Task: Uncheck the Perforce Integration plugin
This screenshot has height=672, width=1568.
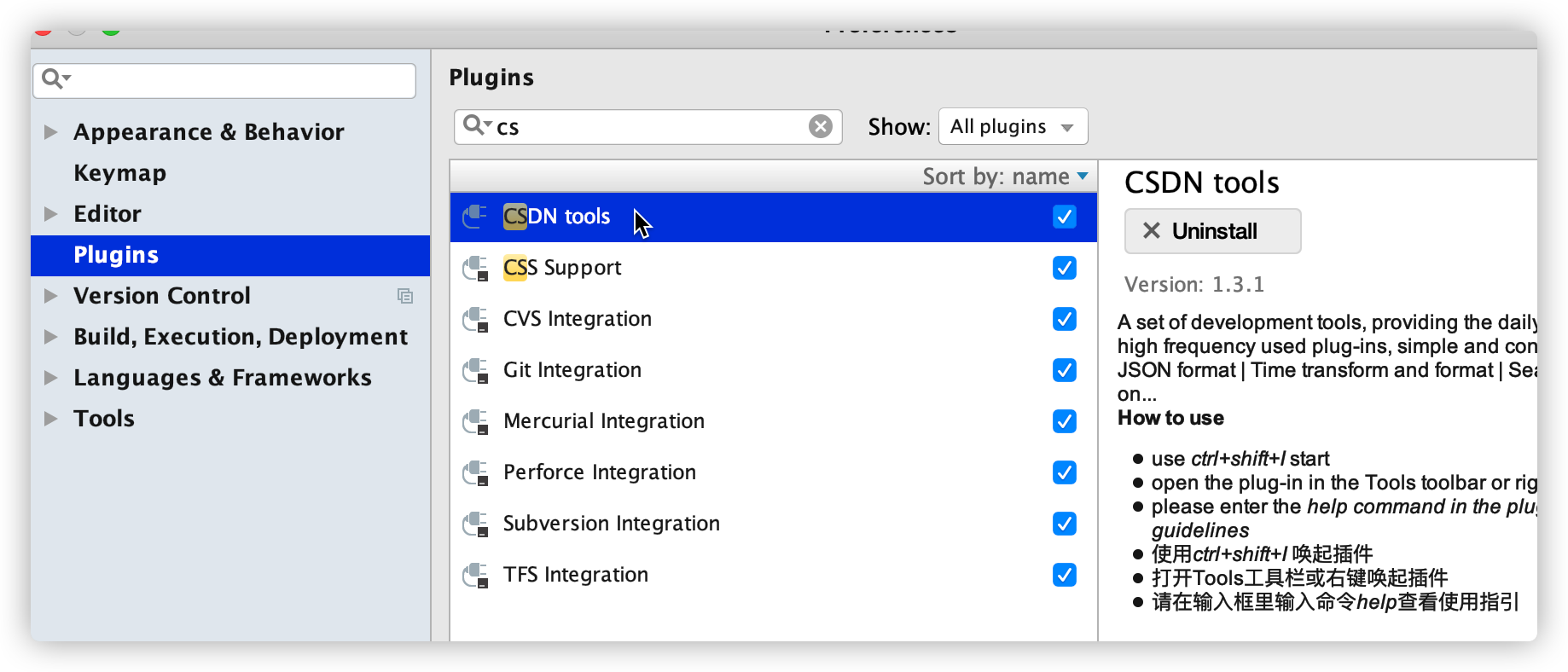Action: [x=1065, y=472]
